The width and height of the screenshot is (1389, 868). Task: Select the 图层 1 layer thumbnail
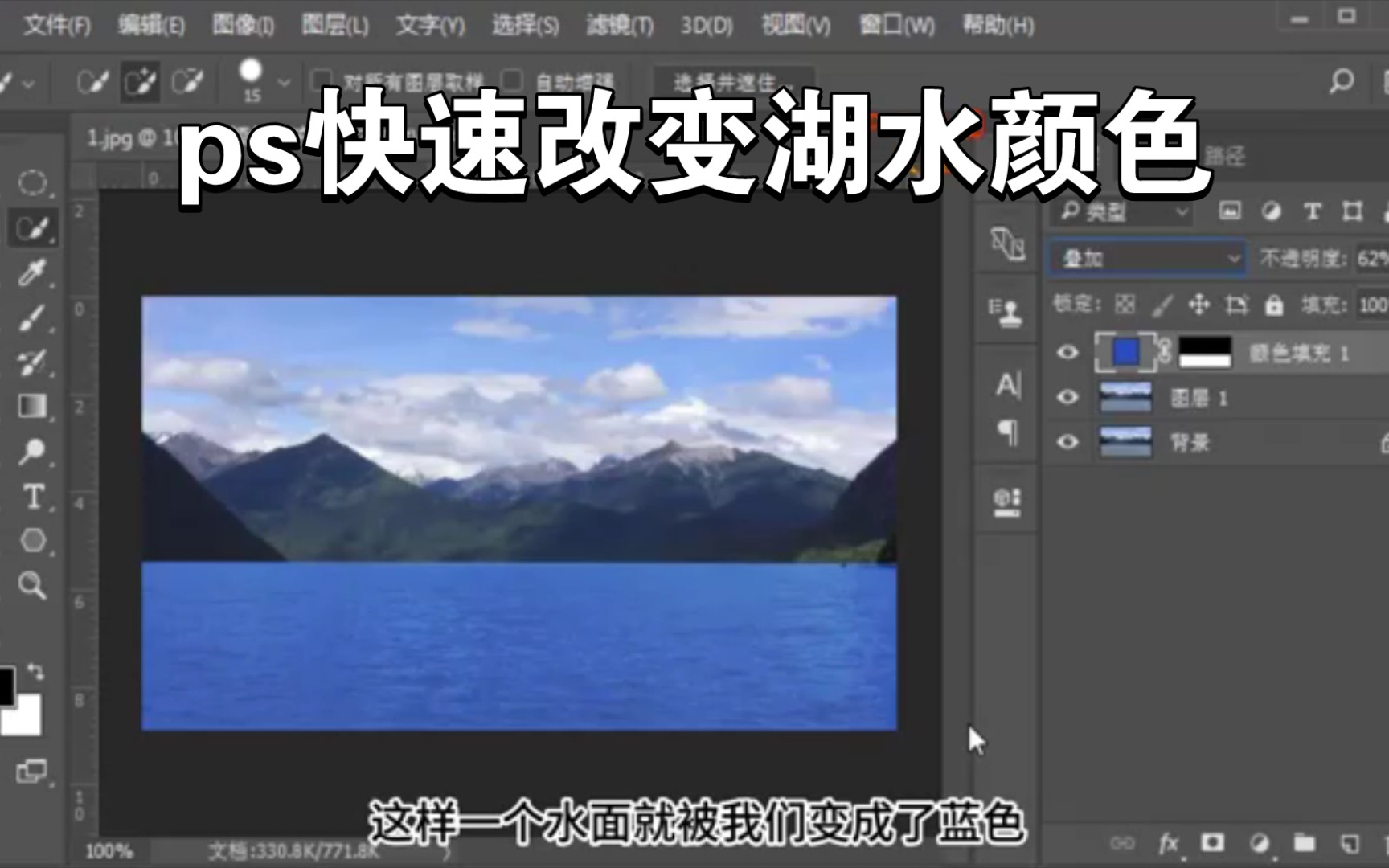(1125, 397)
